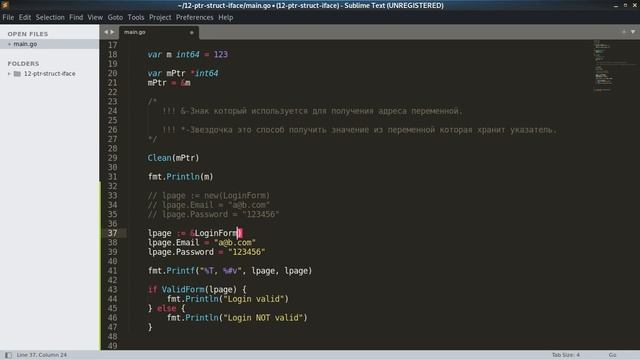Click the new tab plus button

click(624, 32)
